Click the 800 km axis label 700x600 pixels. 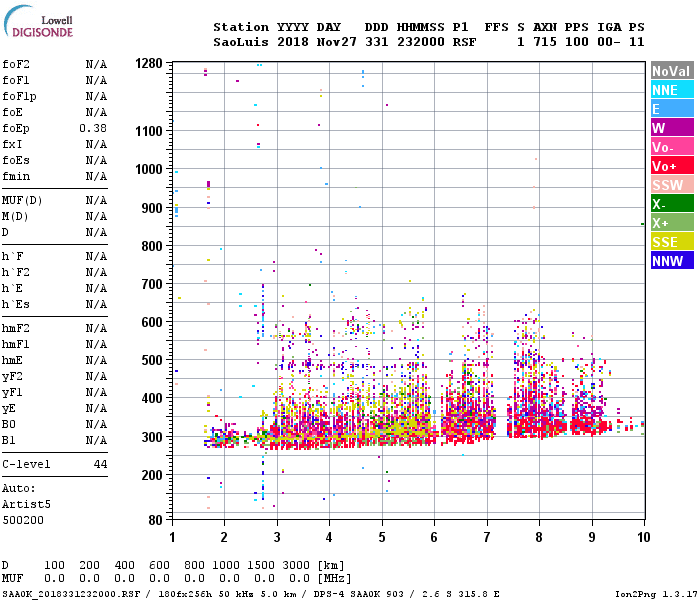152,246
